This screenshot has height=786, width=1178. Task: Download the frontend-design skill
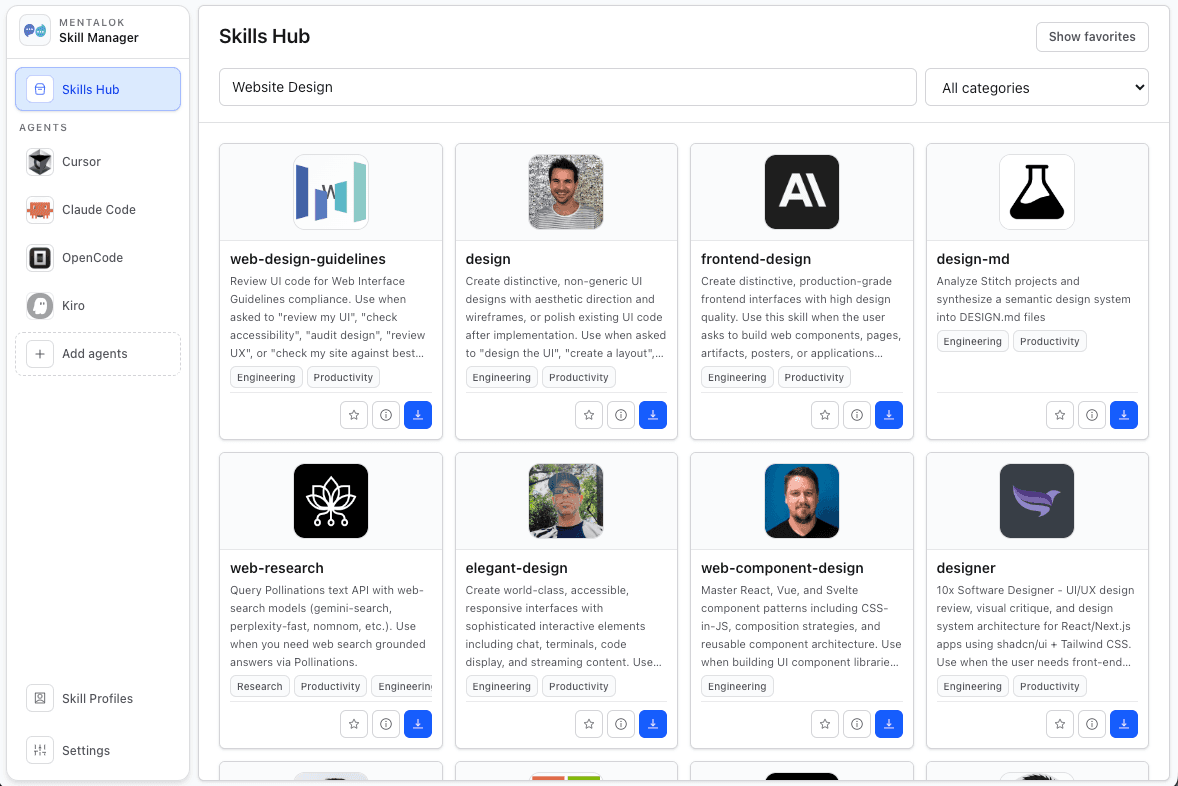(x=889, y=415)
